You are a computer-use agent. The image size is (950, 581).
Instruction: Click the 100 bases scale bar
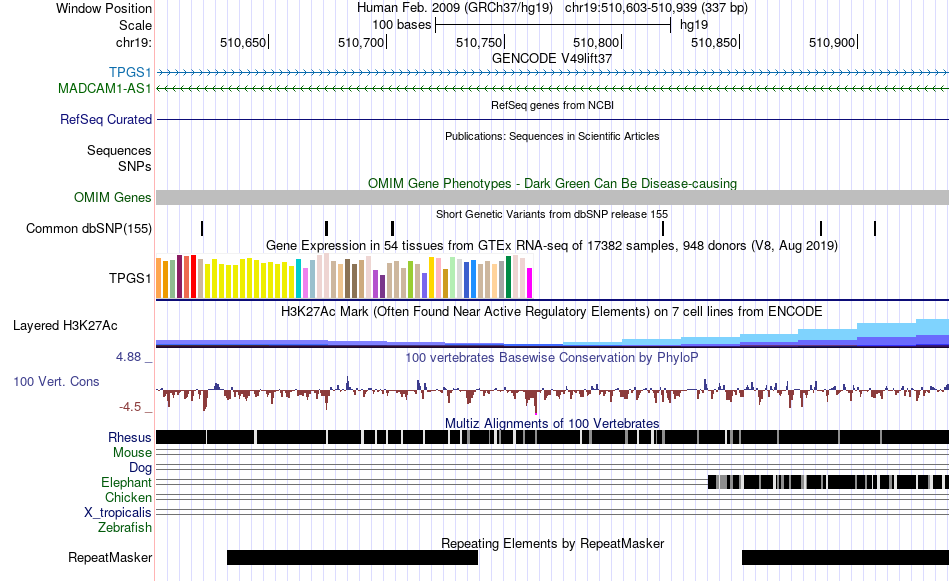[553, 25]
